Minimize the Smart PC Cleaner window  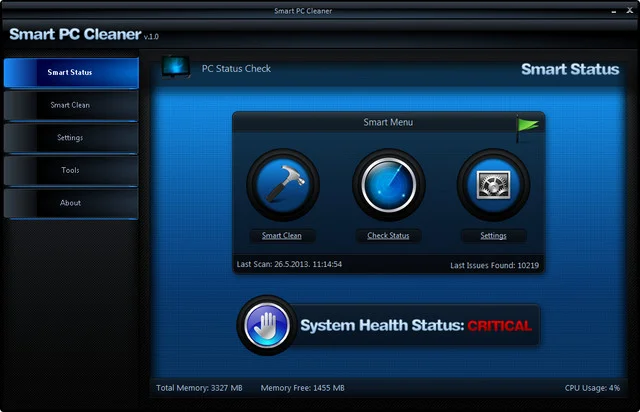[613, 11]
